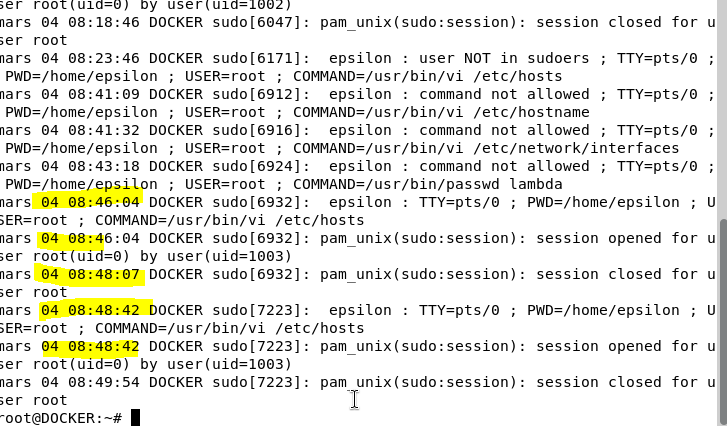Click the 08:49:54 timestamp on the last log entry

pyautogui.click(x=103, y=382)
